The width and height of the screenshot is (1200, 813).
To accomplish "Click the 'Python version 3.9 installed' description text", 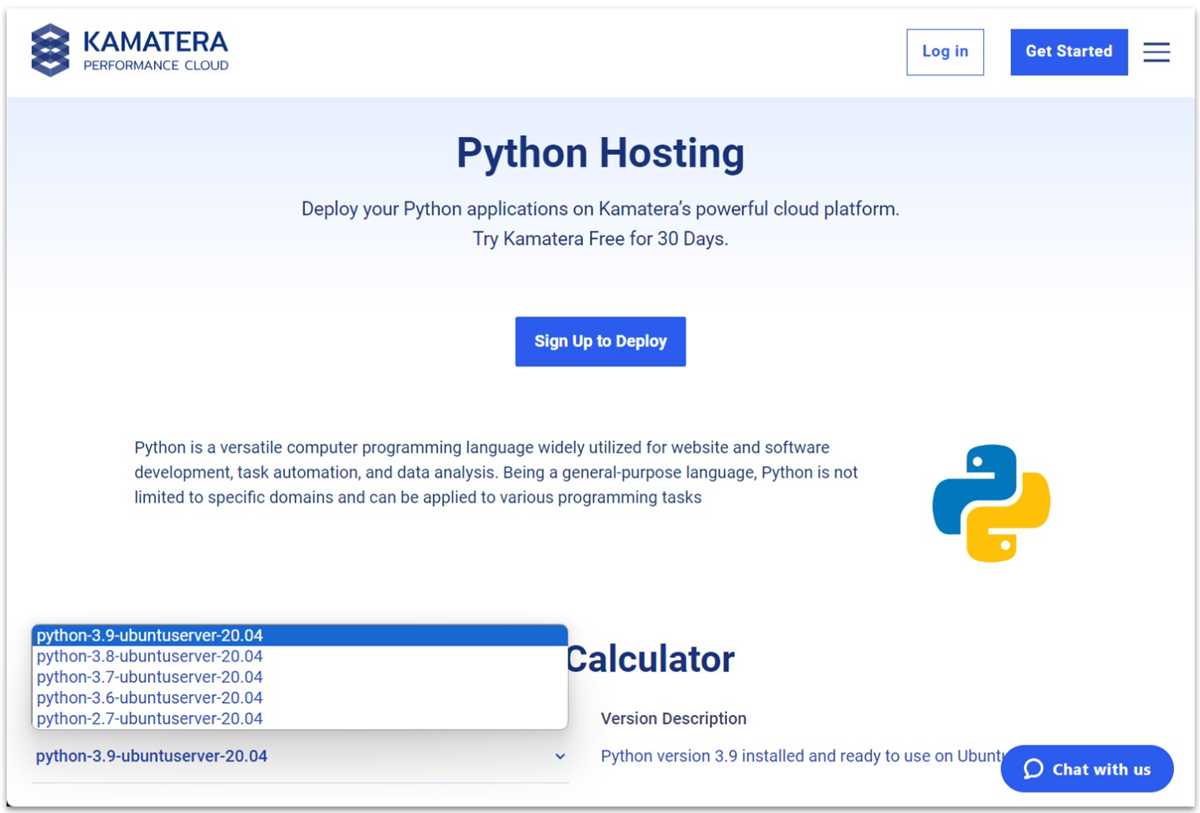I will [x=800, y=757].
